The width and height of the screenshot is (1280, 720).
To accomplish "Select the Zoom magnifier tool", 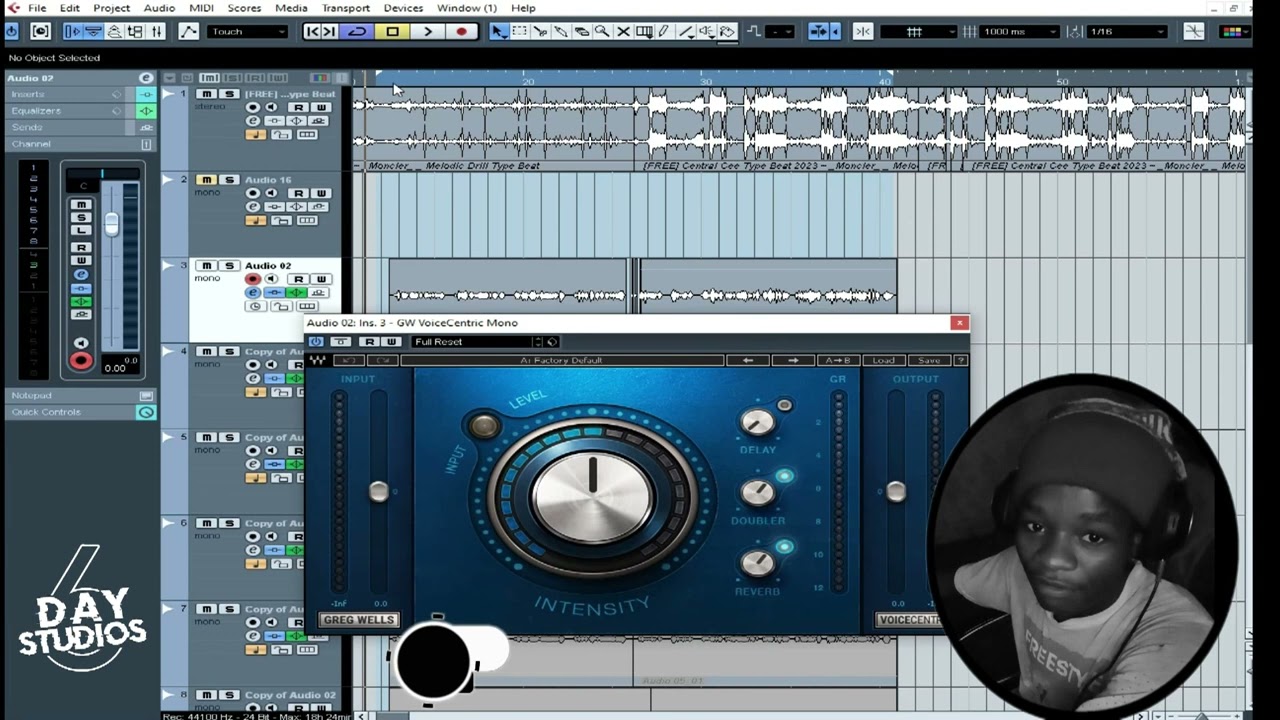I will [602, 32].
